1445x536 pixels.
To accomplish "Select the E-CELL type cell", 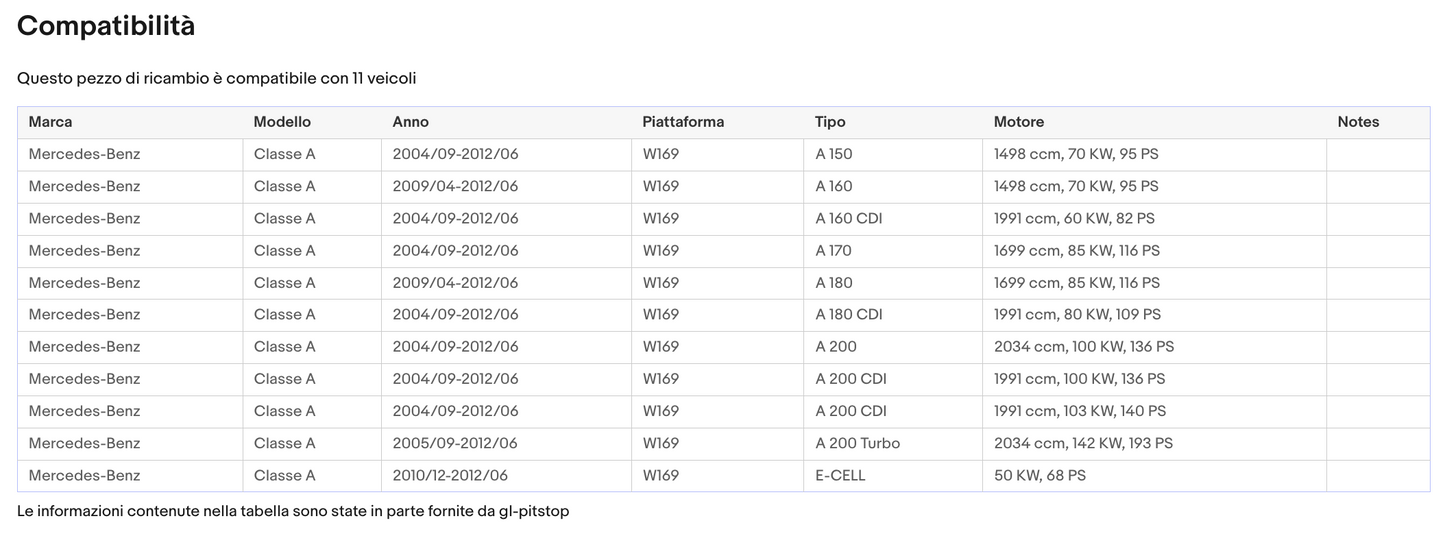I will 841,475.
